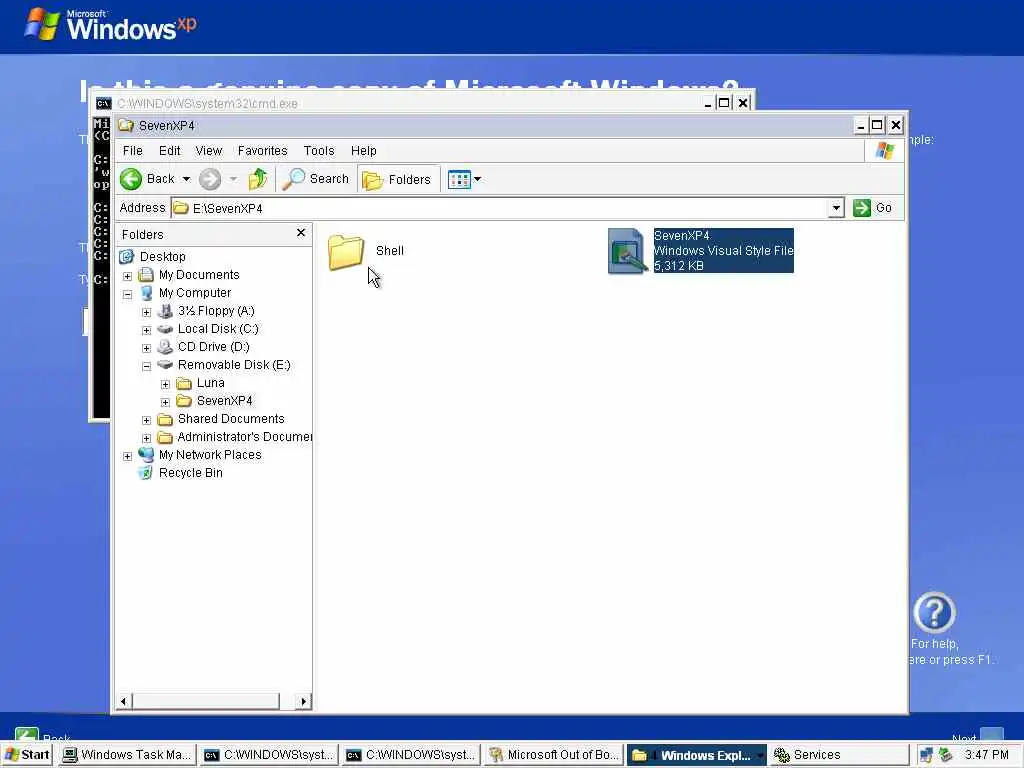Select the Shell folder icon
Viewport: 1024px width, 768px height.
[345, 252]
